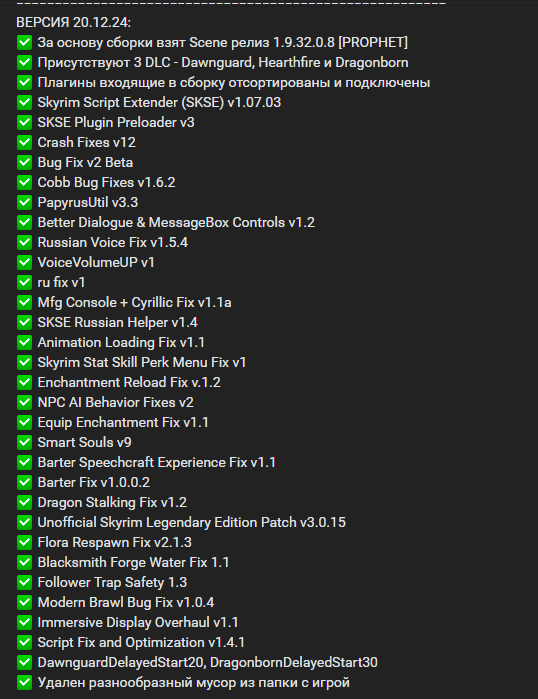The image size is (538, 699).
Task: Click 'Better Dialogue & MessageBox Controls v1.2' text
Action: 176,222
